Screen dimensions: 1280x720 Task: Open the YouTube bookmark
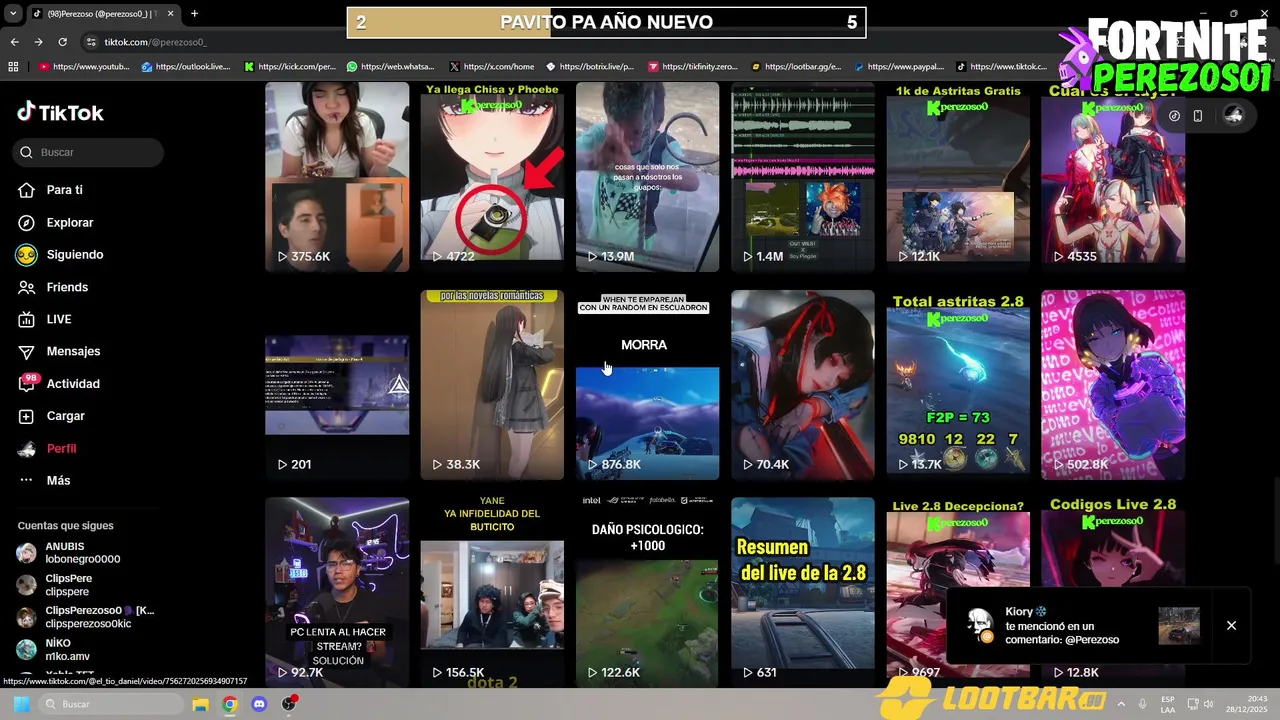point(84,67)
